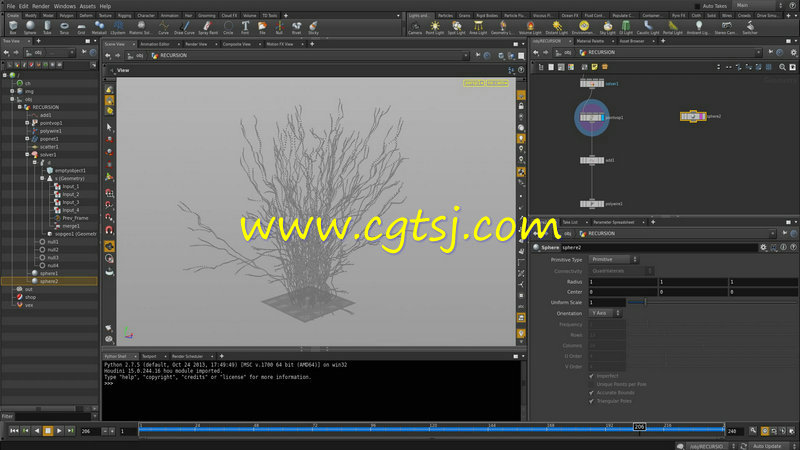The width and height of the screenshot is (800, 450).
Task: Collapse the s (Geometry) tree node
Action: pyautogui.click(x=42, y=179)
